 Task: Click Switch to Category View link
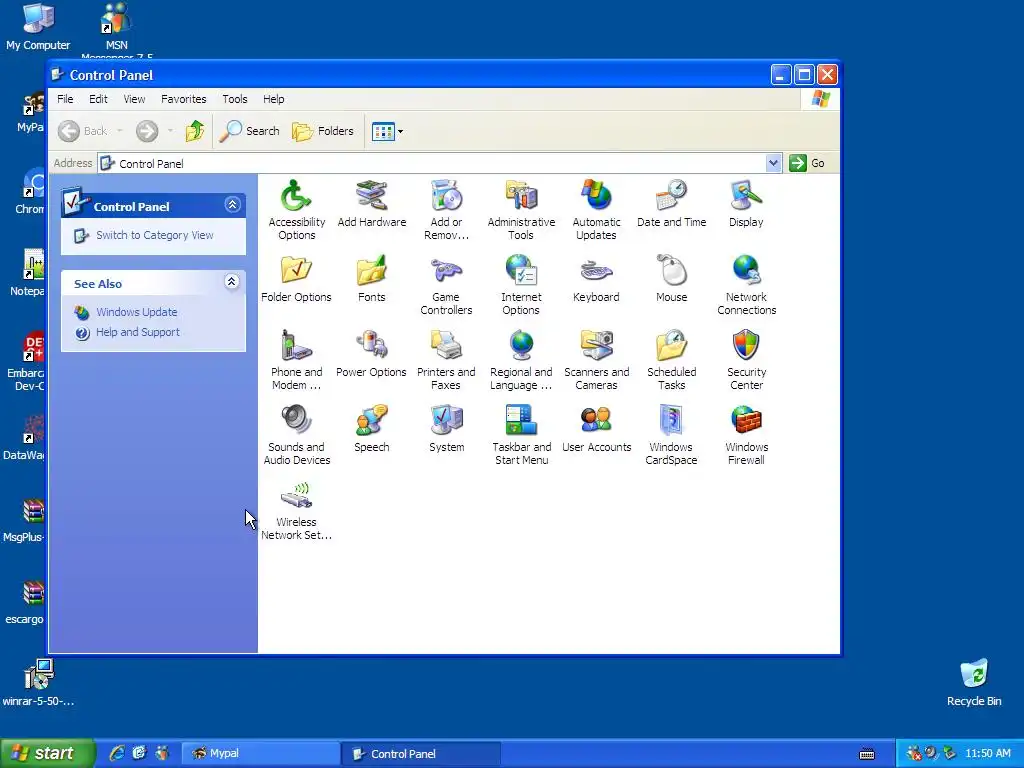tap(155, 235)
